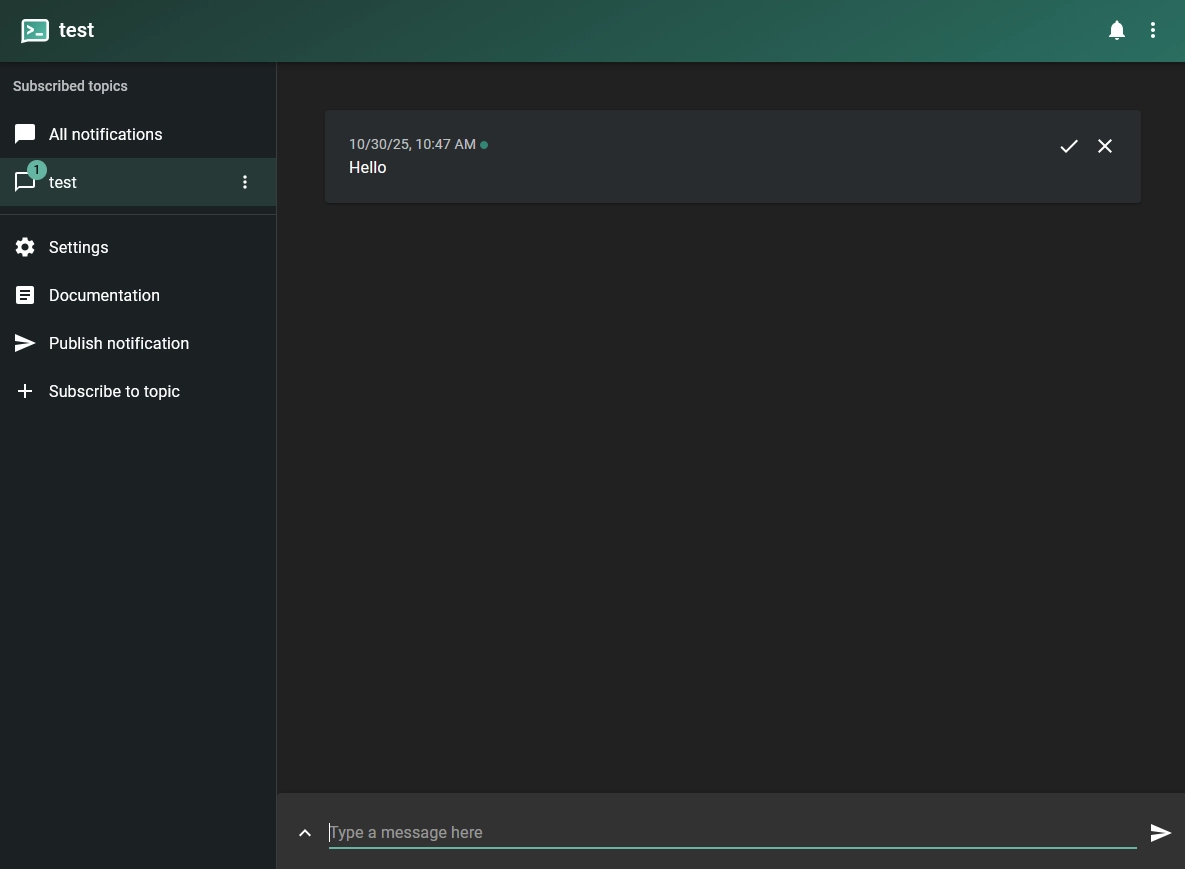This screenshot has width=1185, height=869.
Task: Click the test topic chat bubble icon
Action: tap(25, 182)
